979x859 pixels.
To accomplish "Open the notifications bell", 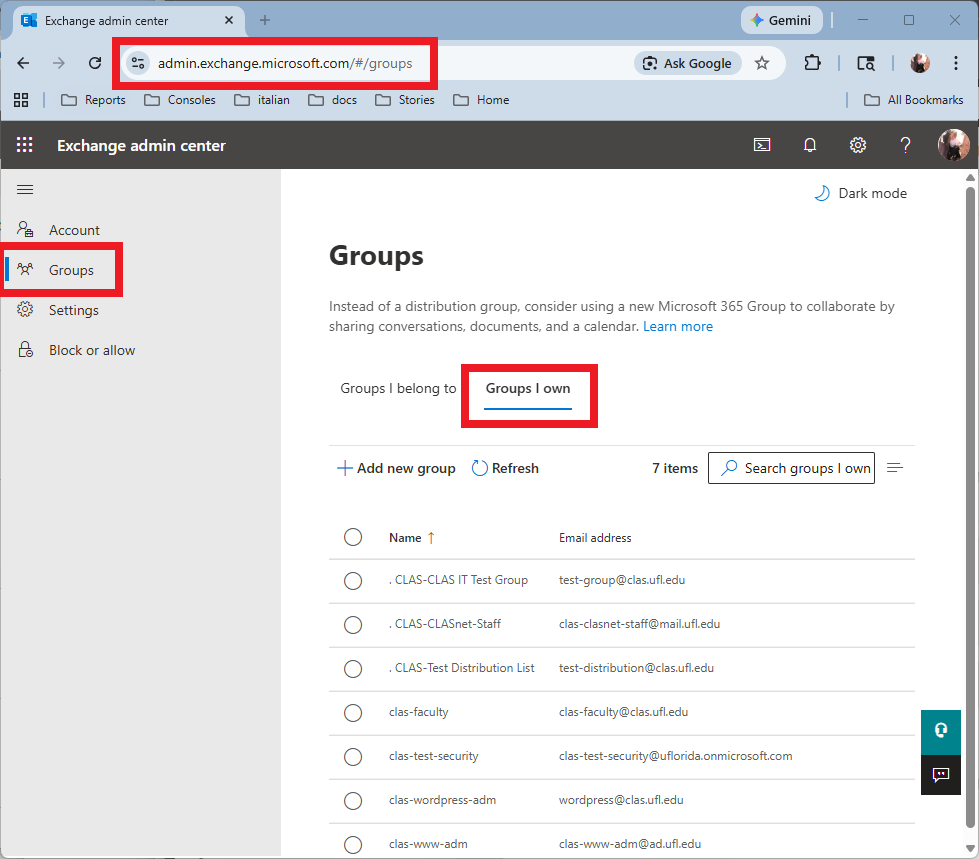I will [810, 145].
